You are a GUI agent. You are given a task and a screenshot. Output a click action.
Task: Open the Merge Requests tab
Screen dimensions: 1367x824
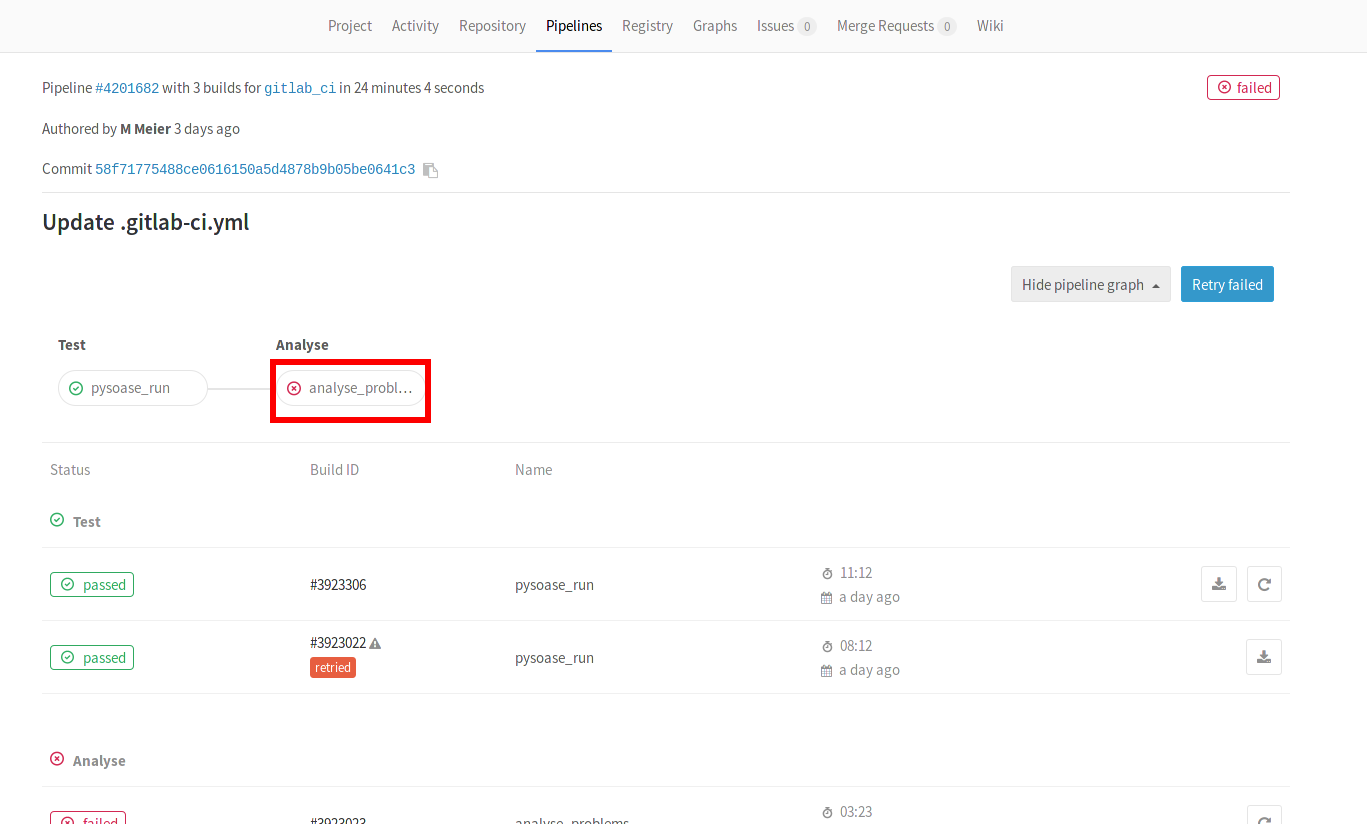[x=896, y=26]
